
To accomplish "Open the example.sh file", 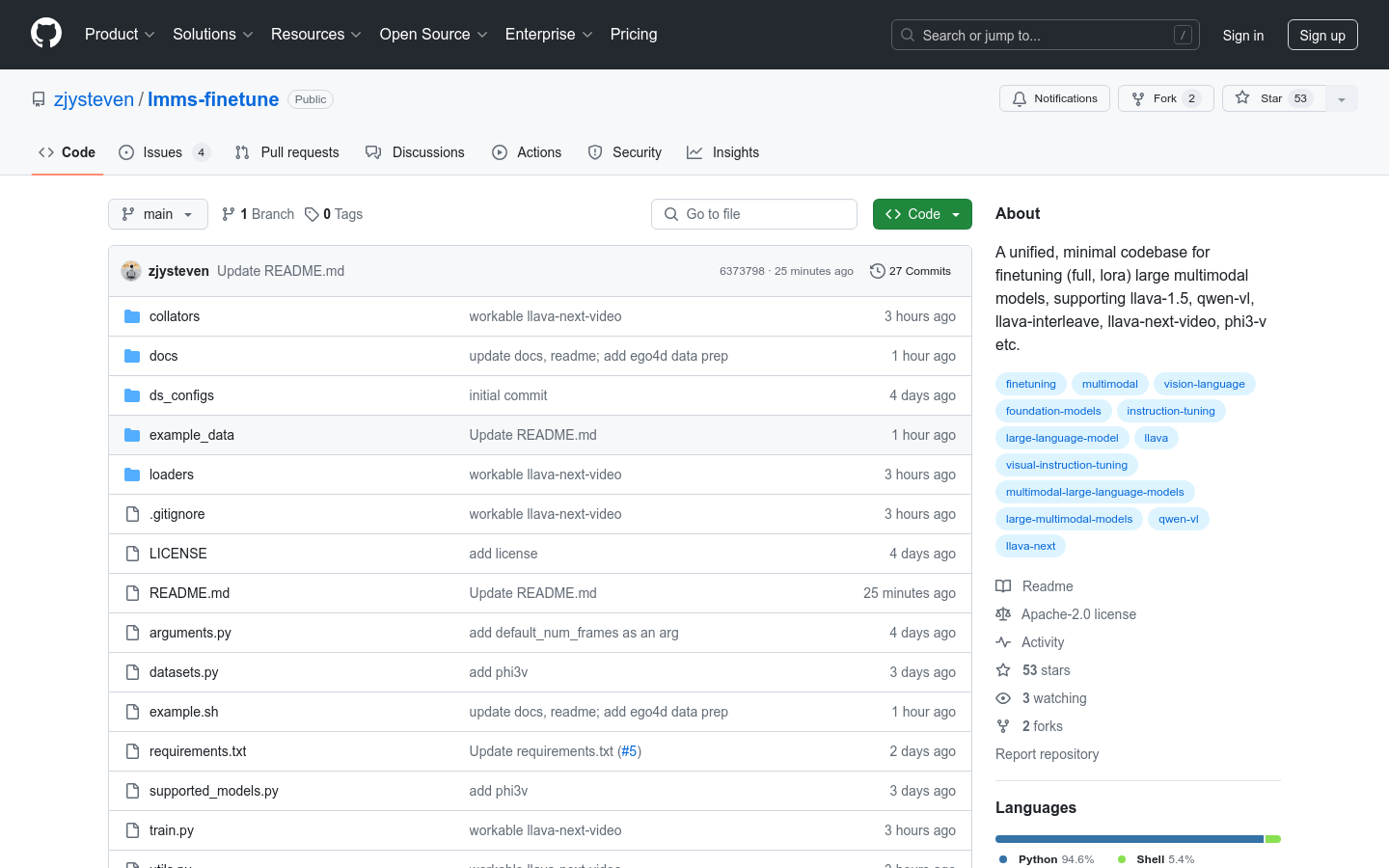I will tap(184, 712).
